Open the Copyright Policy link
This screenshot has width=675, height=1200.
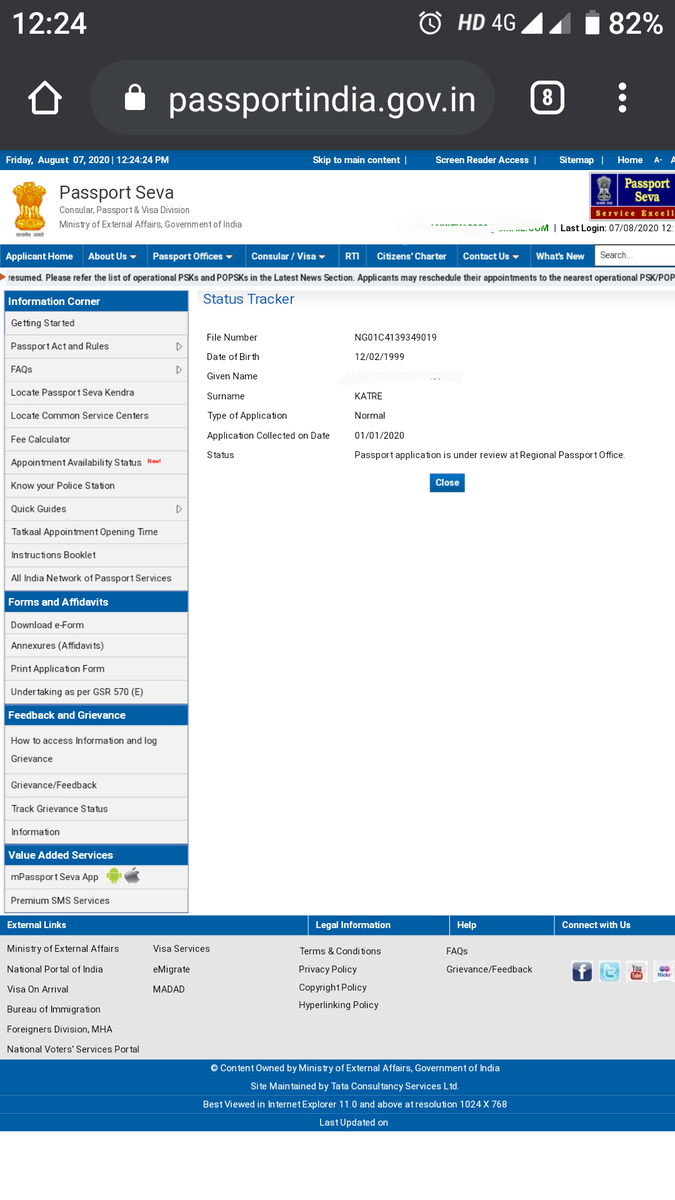pyautogui.click(x=333, y=987)
